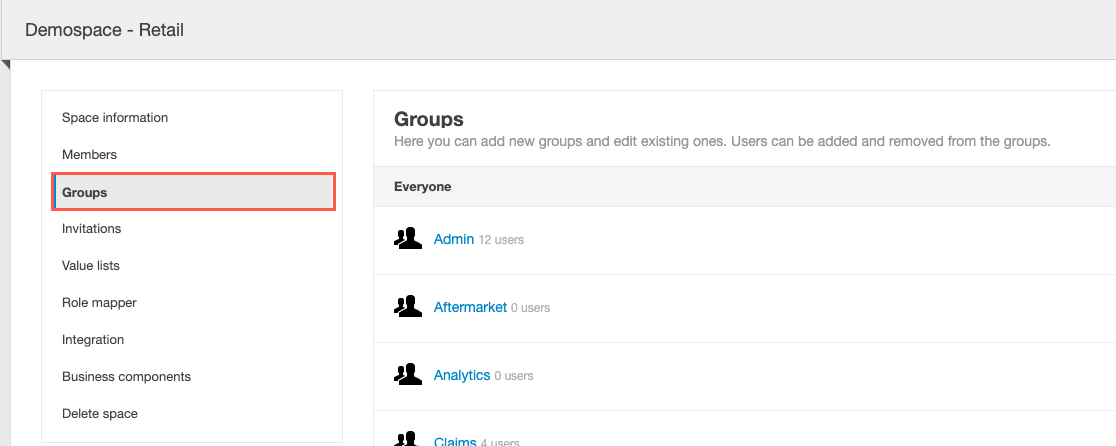Open the Aftermarket group link
This screenshot has height=446, width=1116.
470,308
